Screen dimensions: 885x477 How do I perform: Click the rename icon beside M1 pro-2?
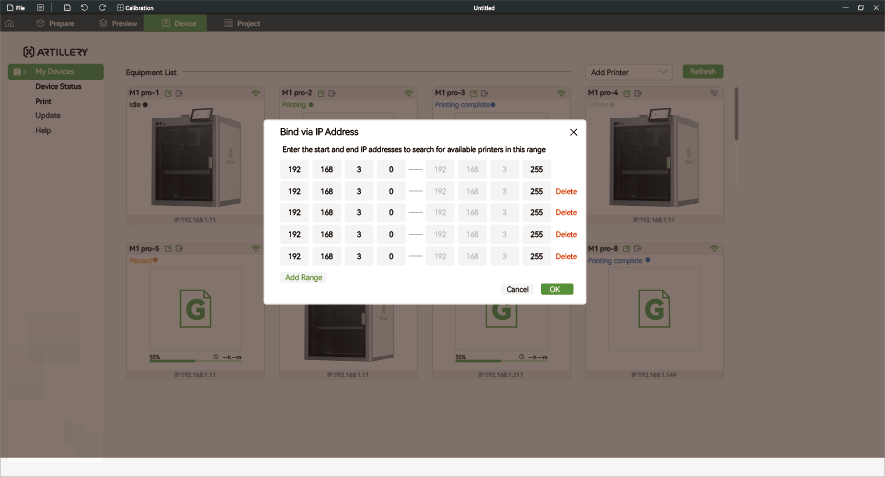pos(321,93)
